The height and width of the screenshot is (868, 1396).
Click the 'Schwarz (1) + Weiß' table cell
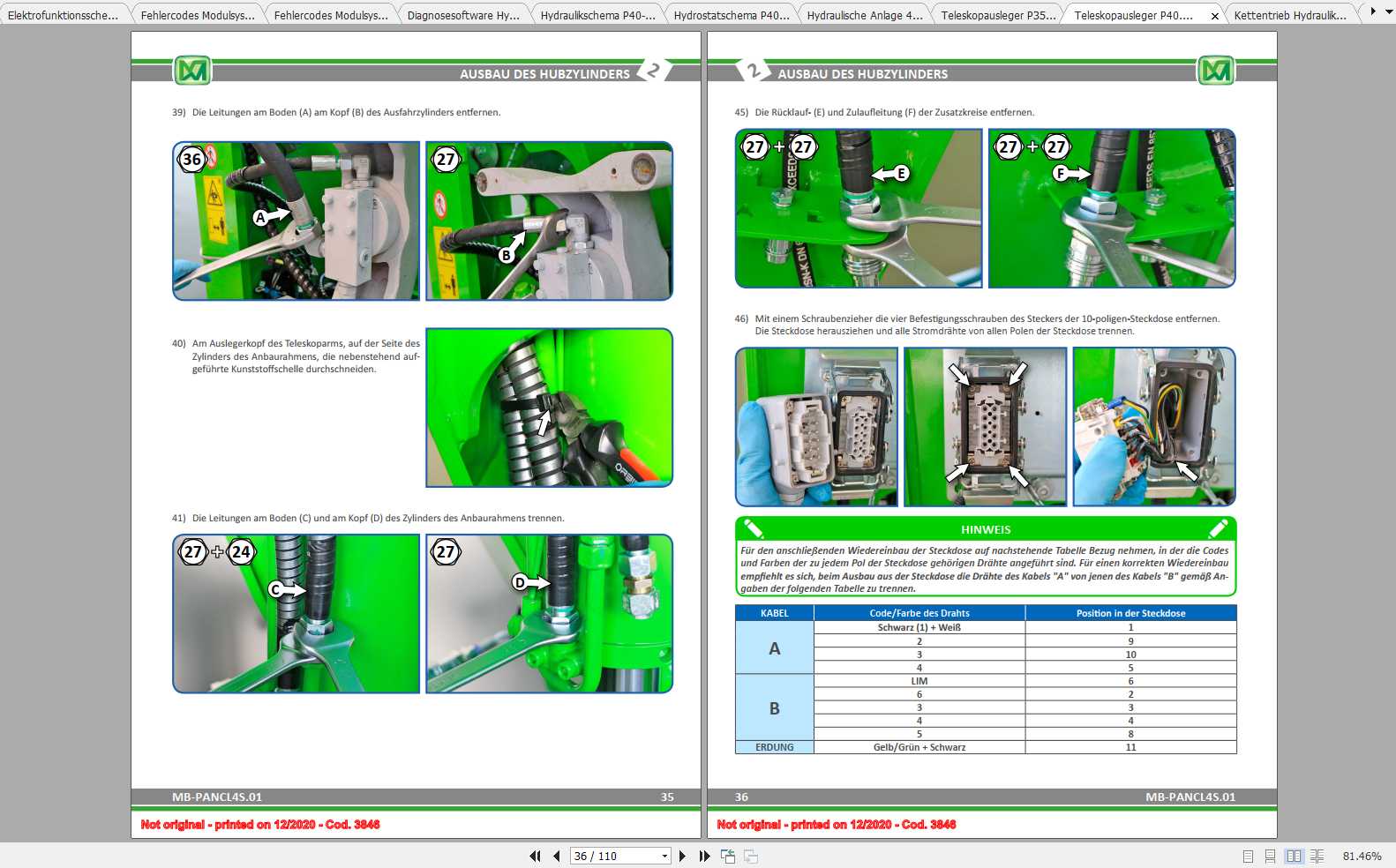(919, 627)
